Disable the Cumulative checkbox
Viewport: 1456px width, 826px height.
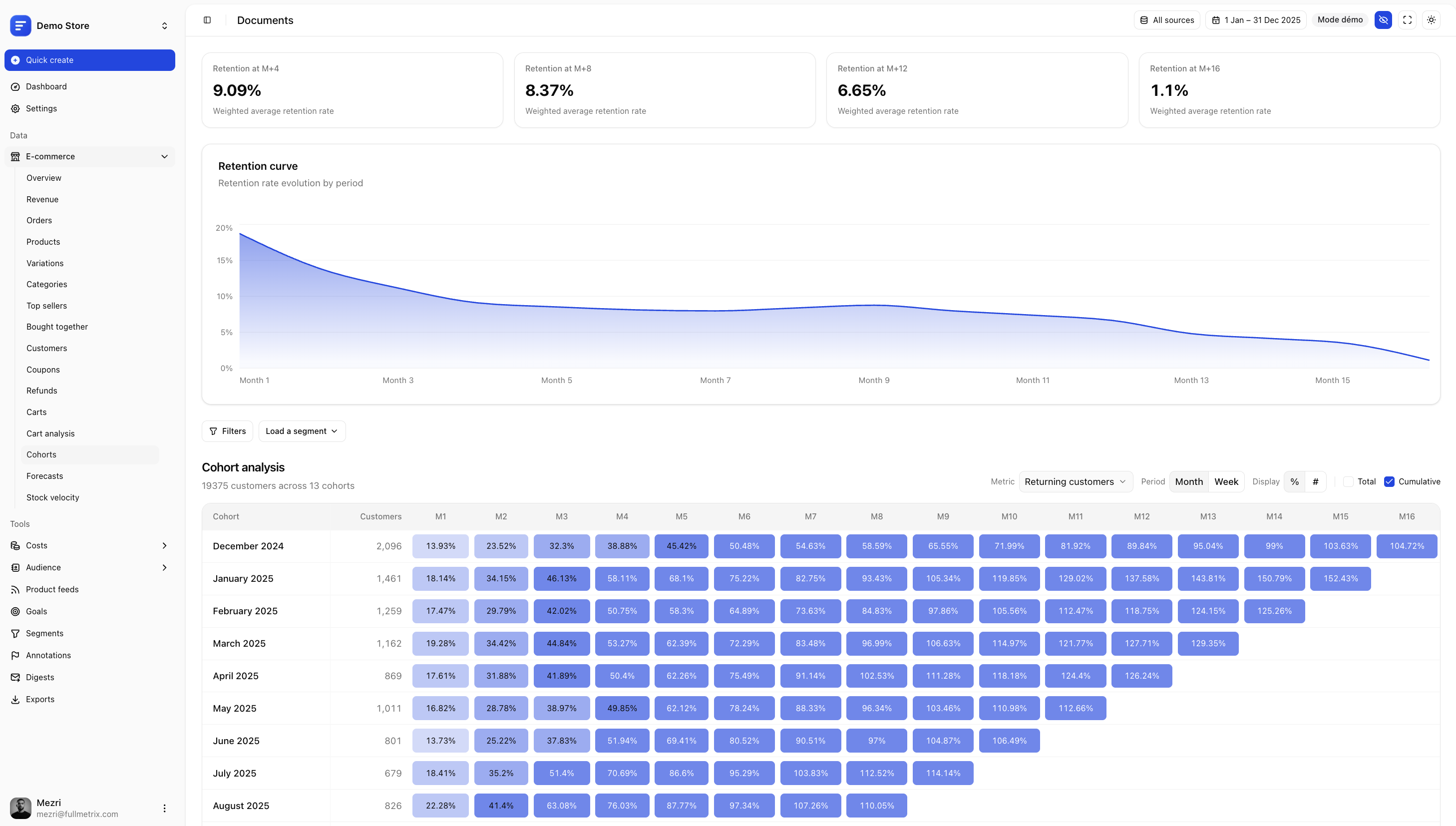(x=1390, y=481)
